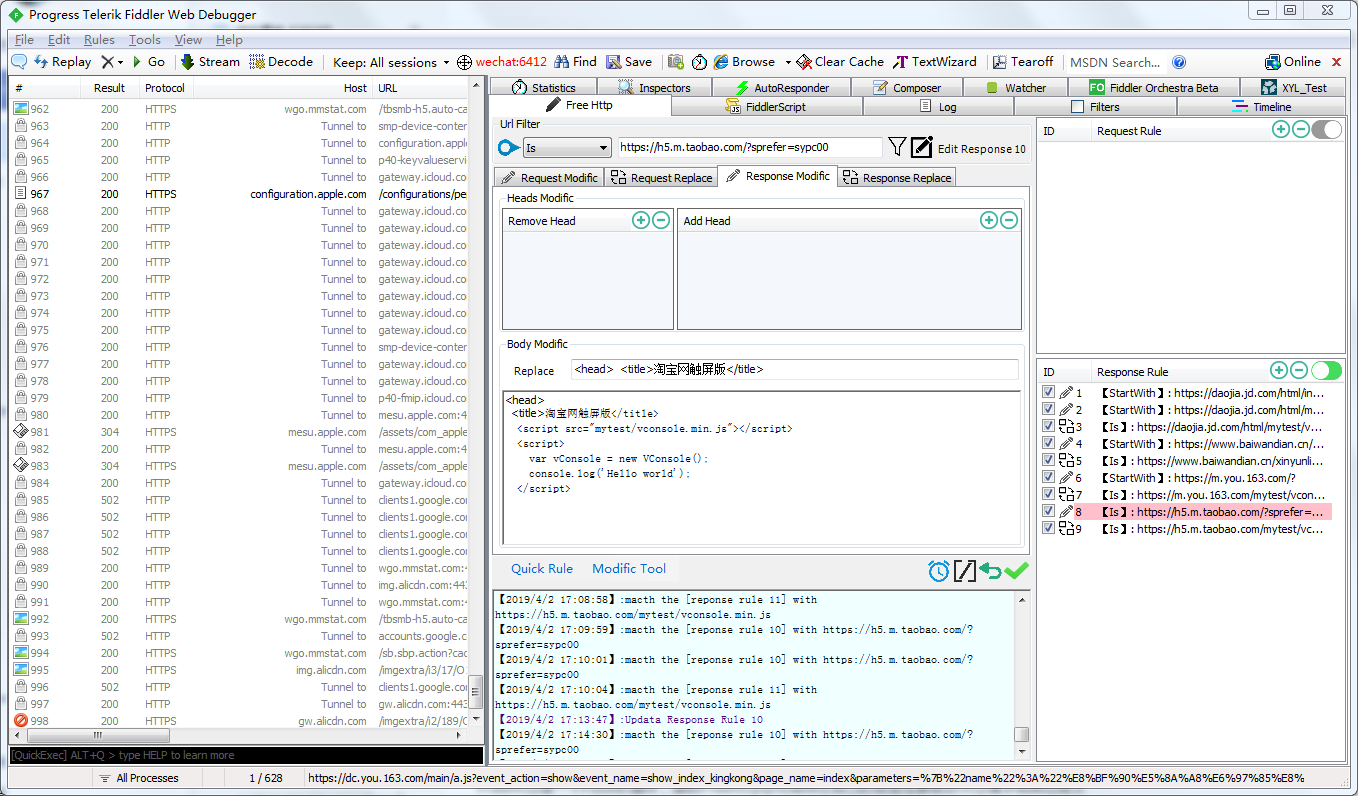Open the Url Filter match-type 'Is' dropdown
Image resolution: width=1358 pixels, height=796 pixels.
pyautogui.click(x=566, y=148)
